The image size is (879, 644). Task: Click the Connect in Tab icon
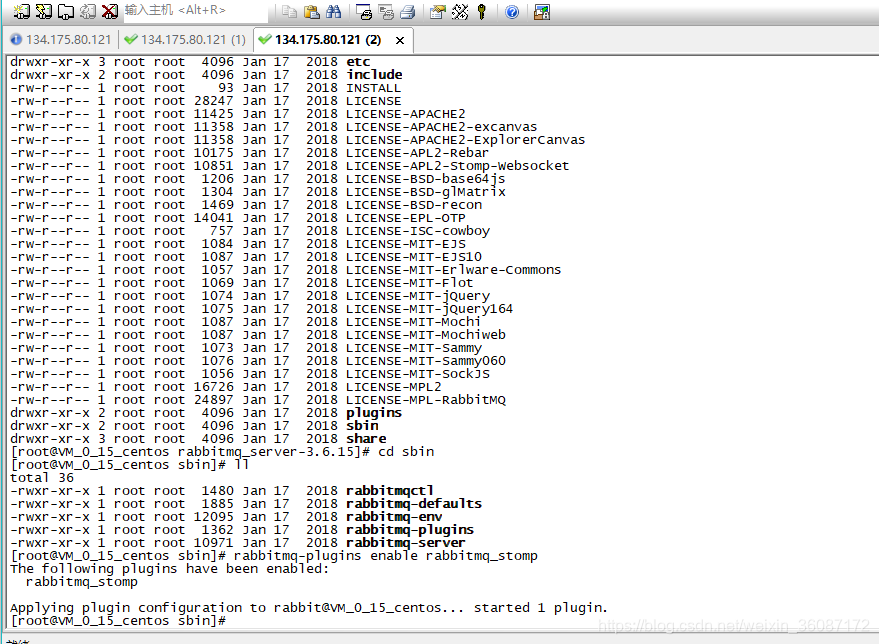pos(66,11)
